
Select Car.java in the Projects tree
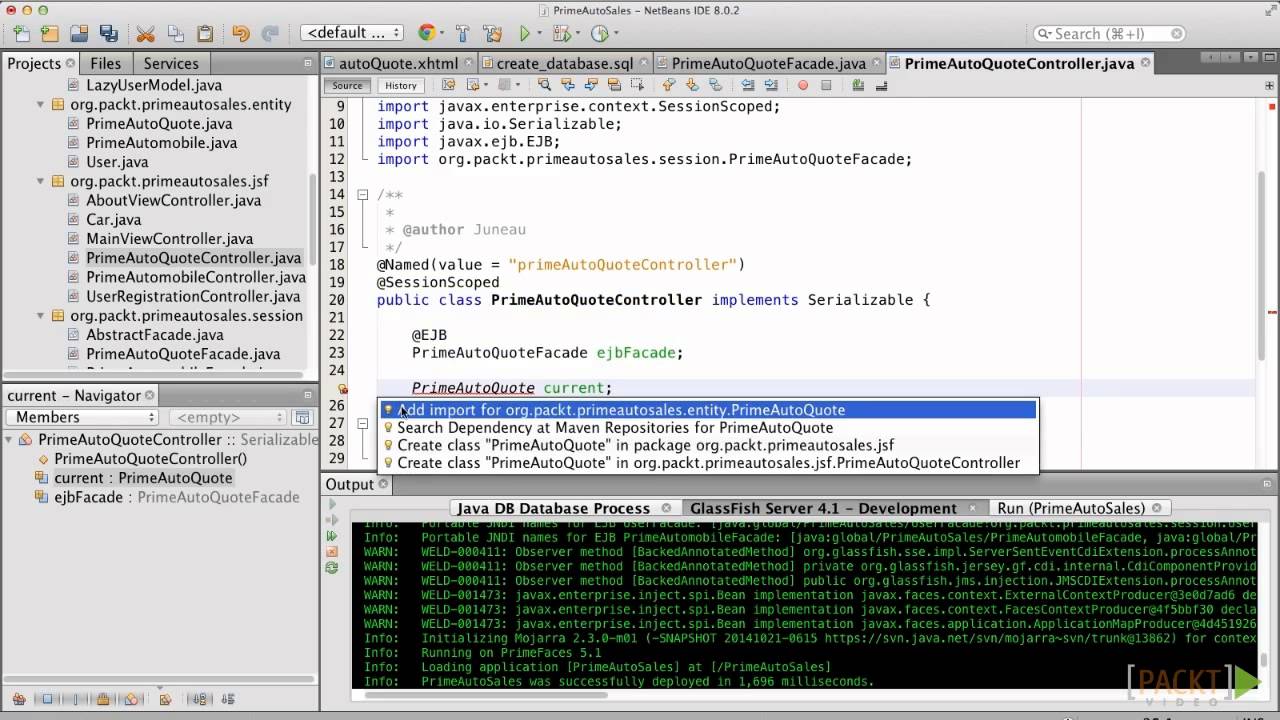[113, 220]
